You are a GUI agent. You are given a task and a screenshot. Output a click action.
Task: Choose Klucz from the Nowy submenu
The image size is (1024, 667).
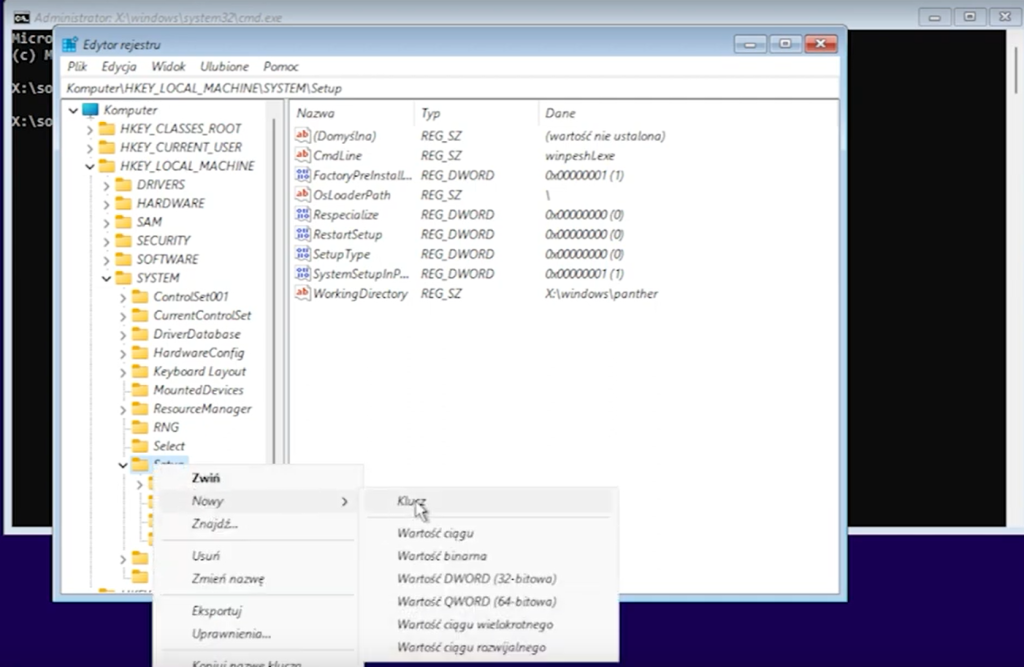point(488,501)
